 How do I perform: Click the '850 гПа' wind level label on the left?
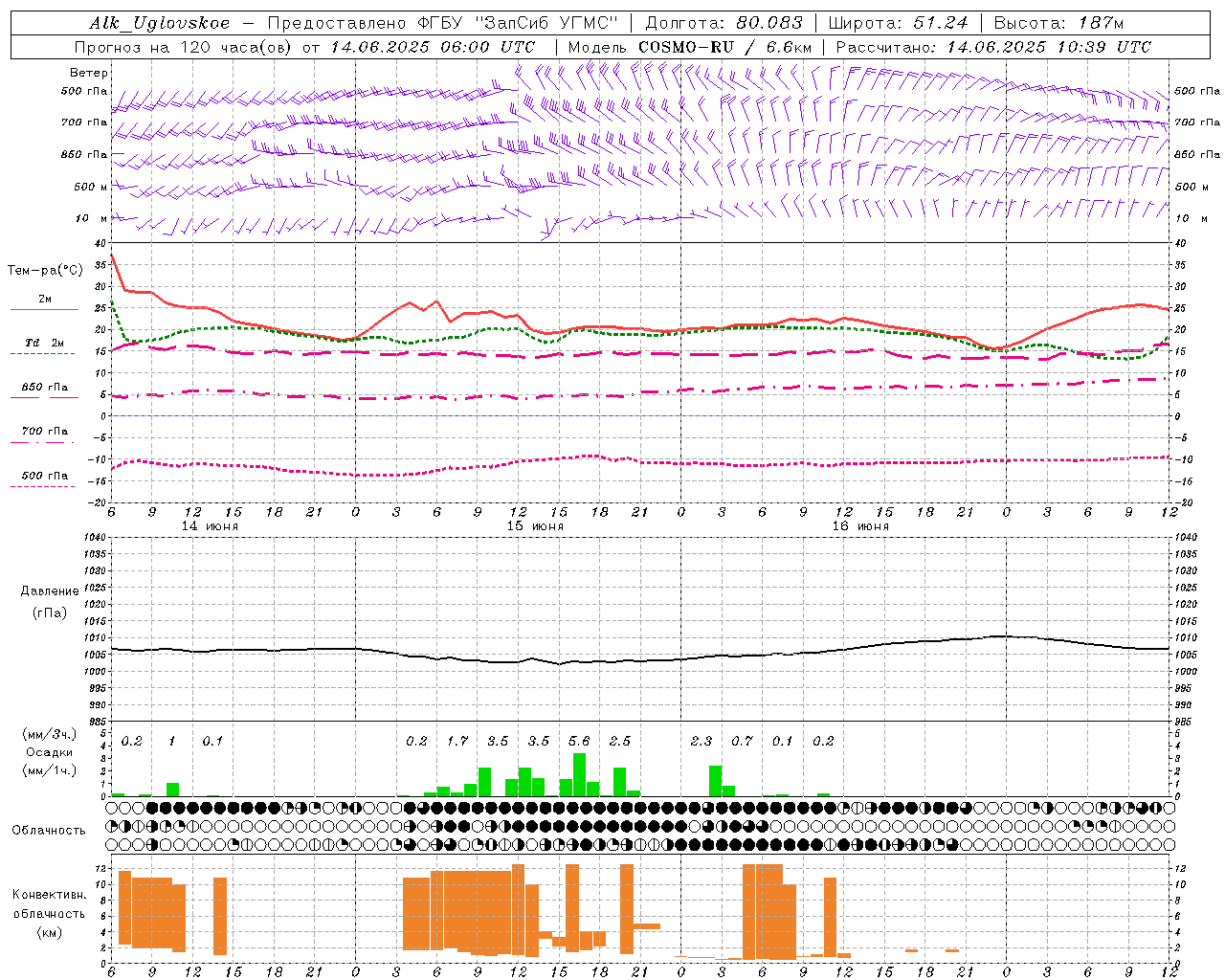[84, 154]
